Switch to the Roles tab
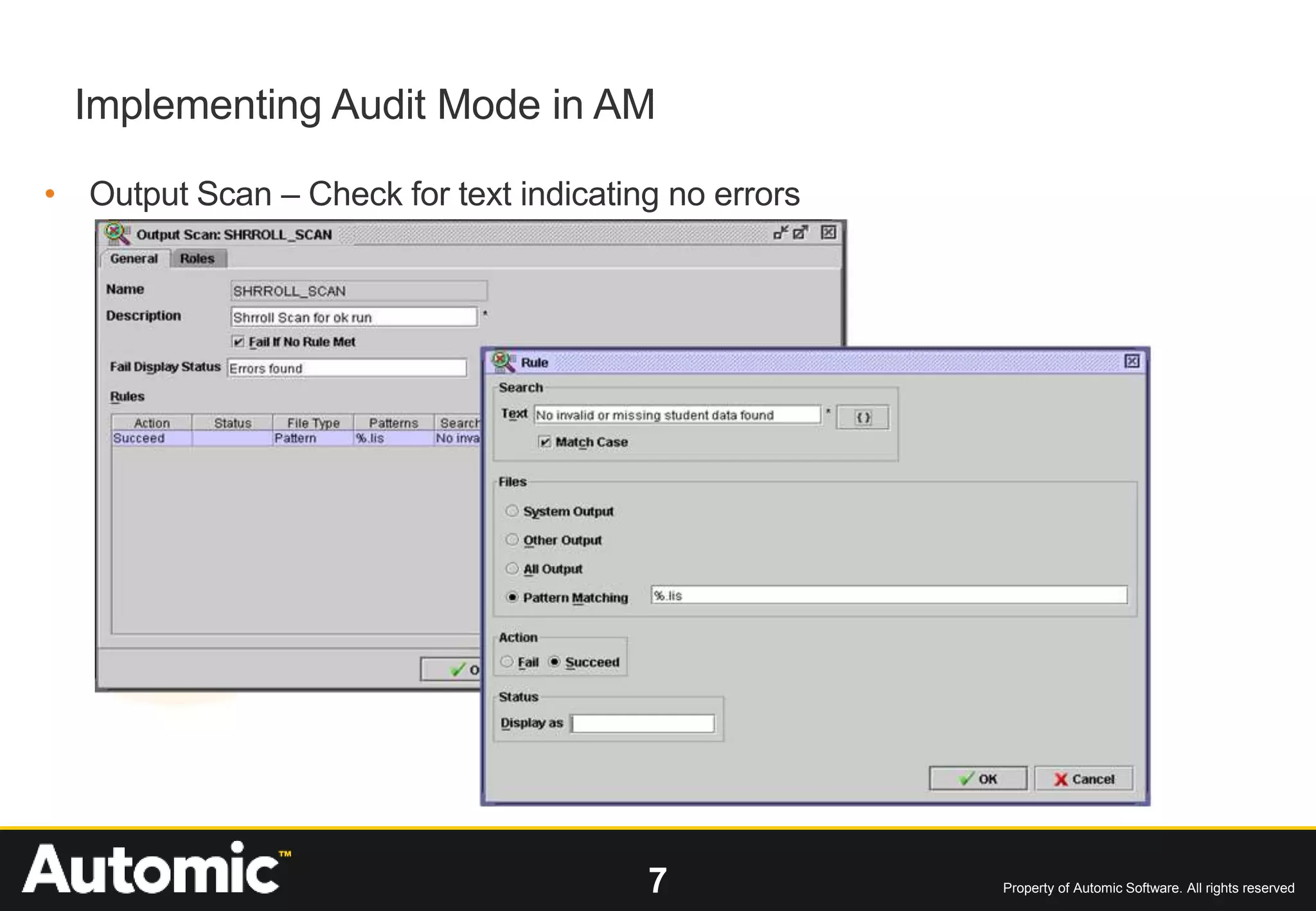The height and width of the screenshot is (911, 1316). pyautogui.click(x=197, y=259)
